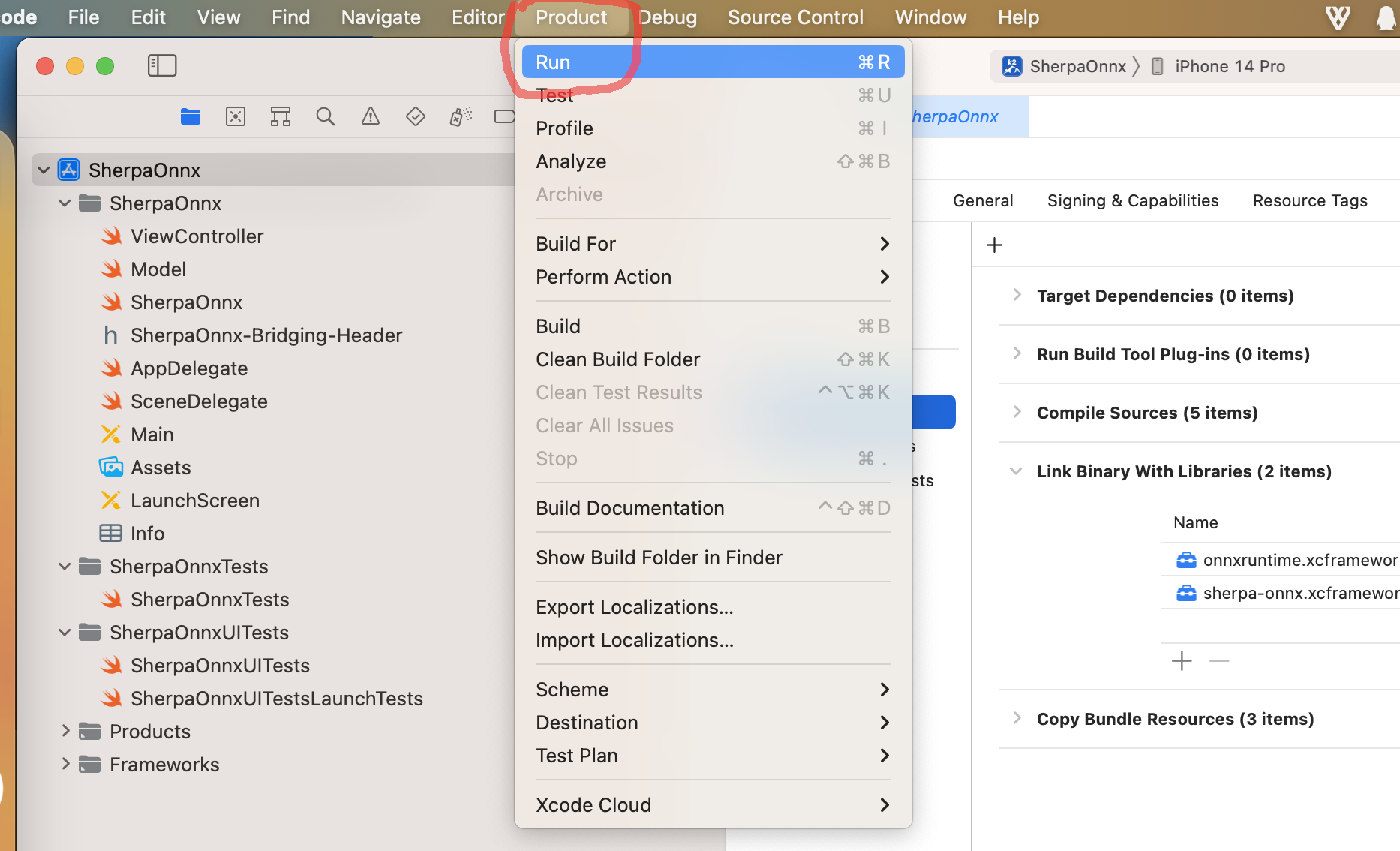Select Analyze in the Product menu

pyautogui.click(x=713, y=161)
